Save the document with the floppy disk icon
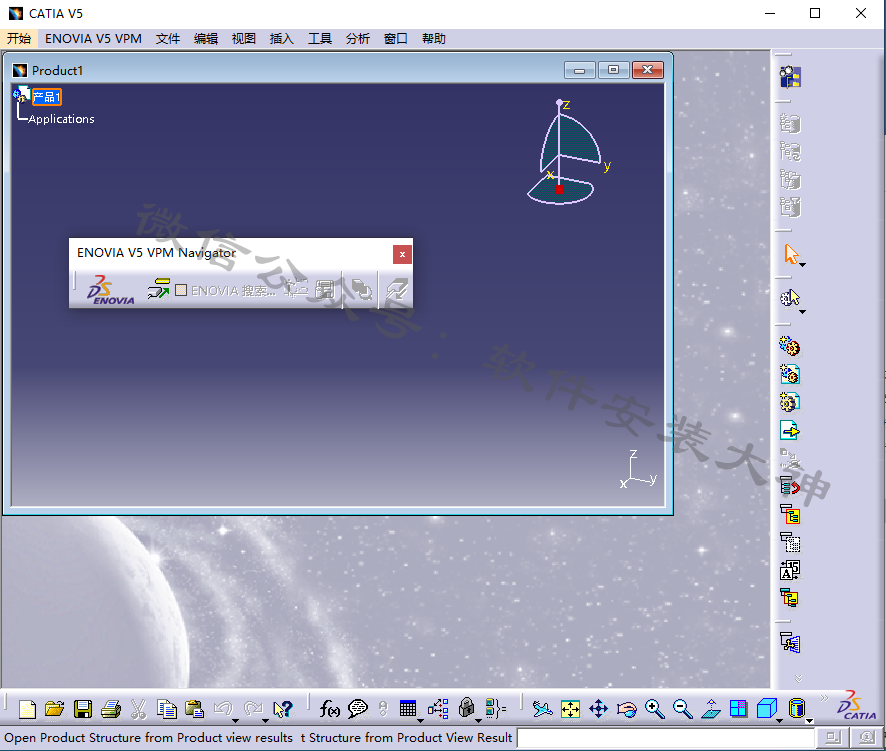This screenshot has width=886, height=751. 83,709
